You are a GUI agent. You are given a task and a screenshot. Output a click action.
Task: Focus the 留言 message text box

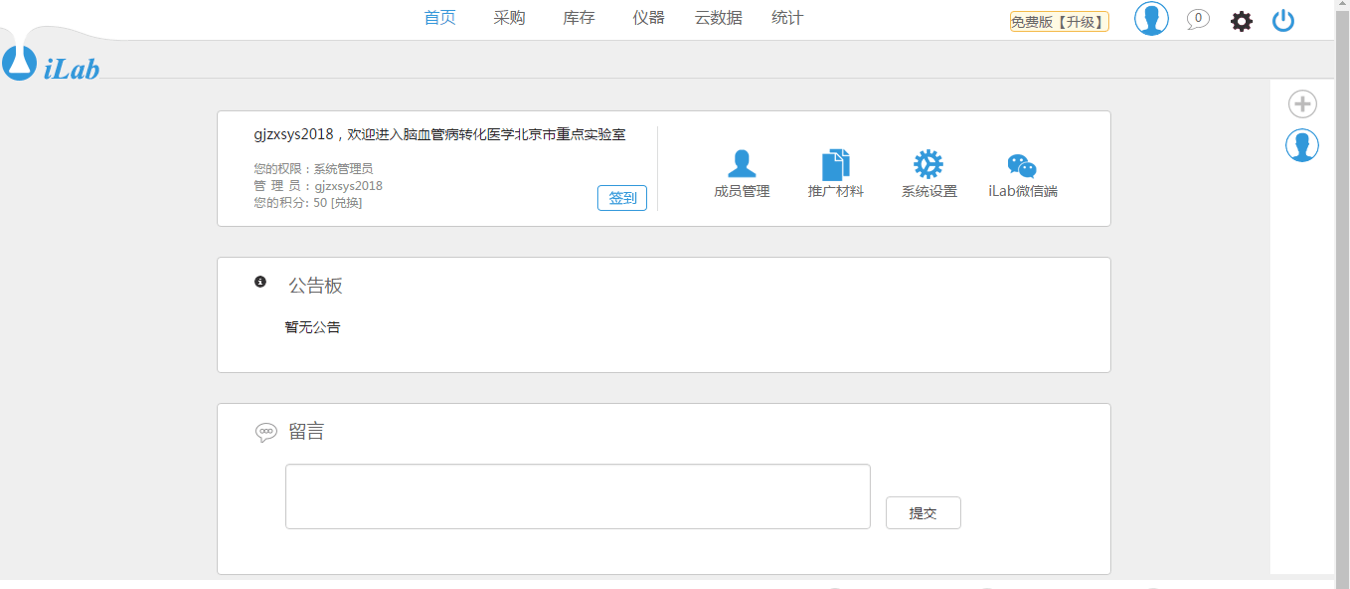pos(578,496)
